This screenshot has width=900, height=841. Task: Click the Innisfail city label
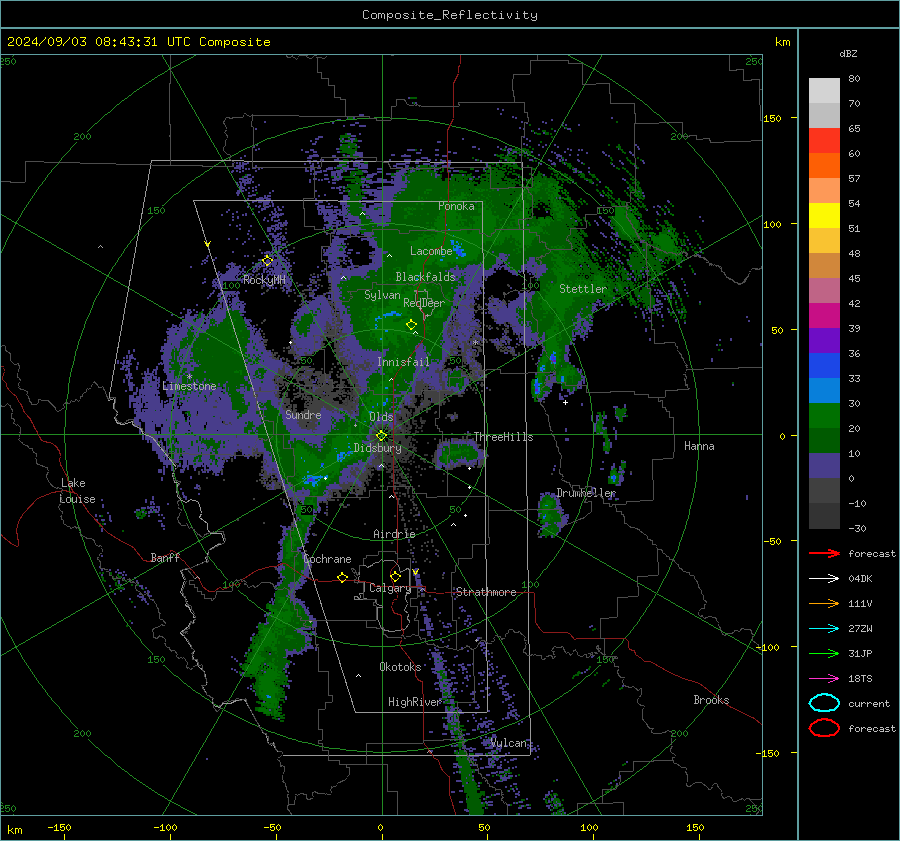[403, 362]
